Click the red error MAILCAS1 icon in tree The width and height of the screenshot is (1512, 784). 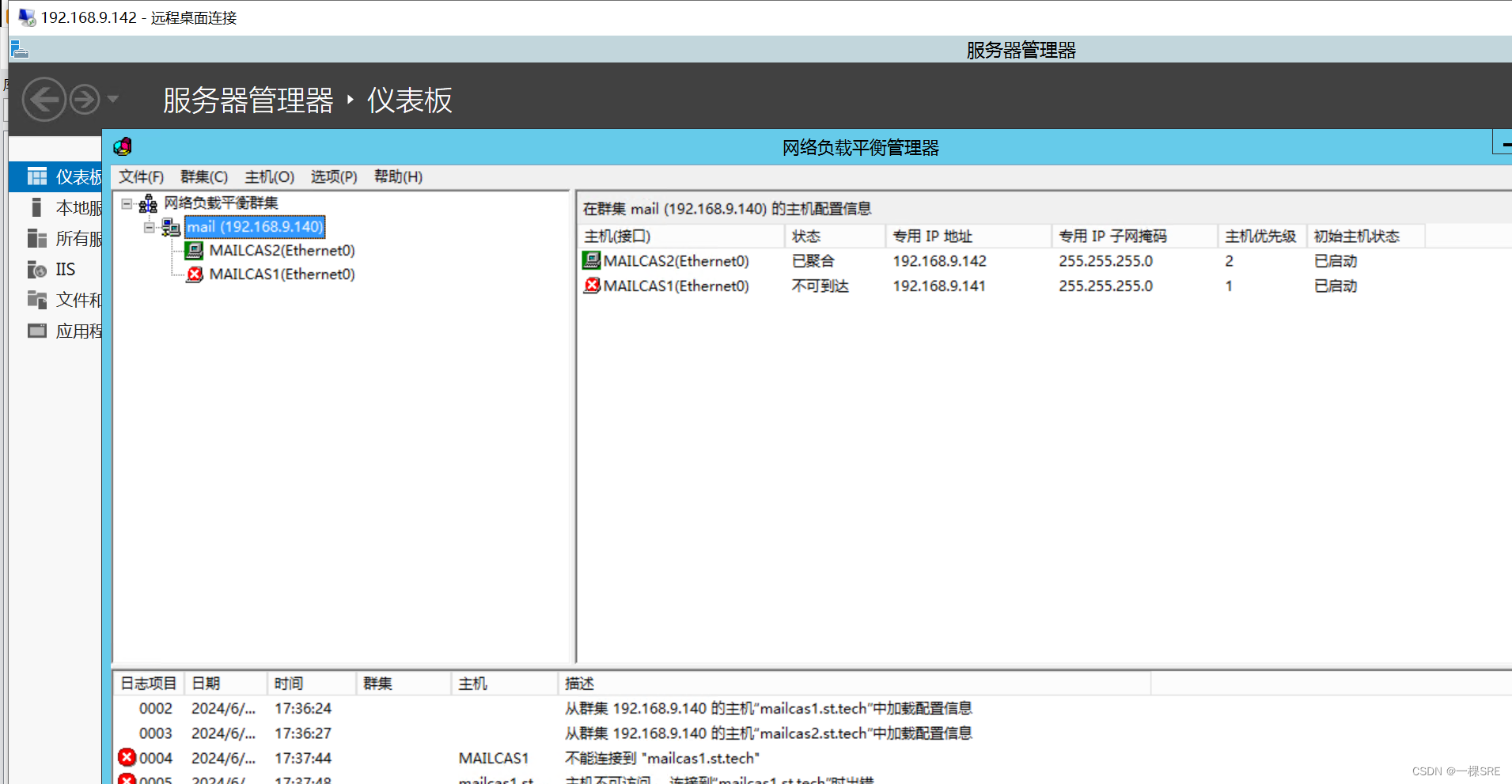tap(195, 275)
